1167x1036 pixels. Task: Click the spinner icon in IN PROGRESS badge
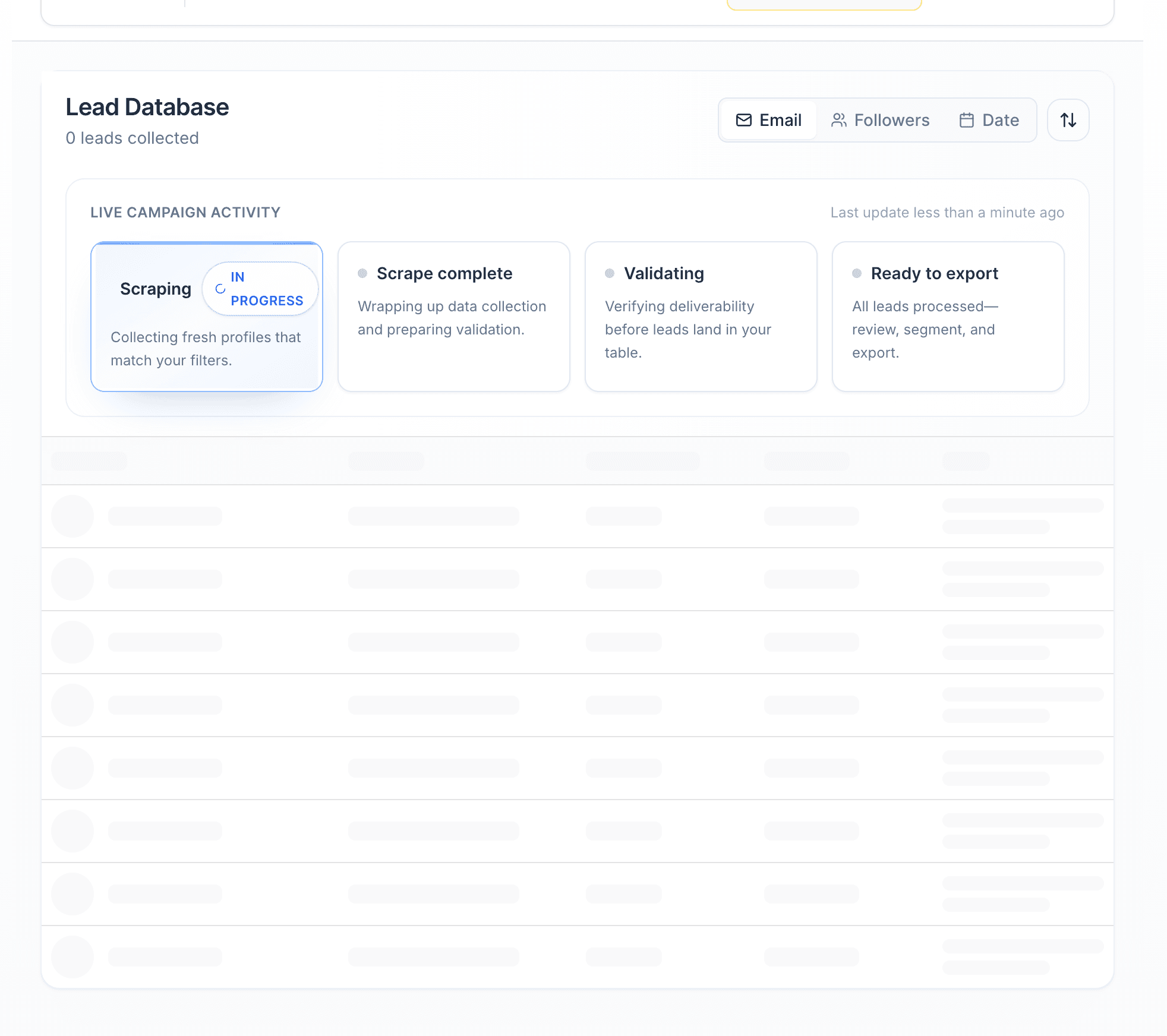coord(220,289)
